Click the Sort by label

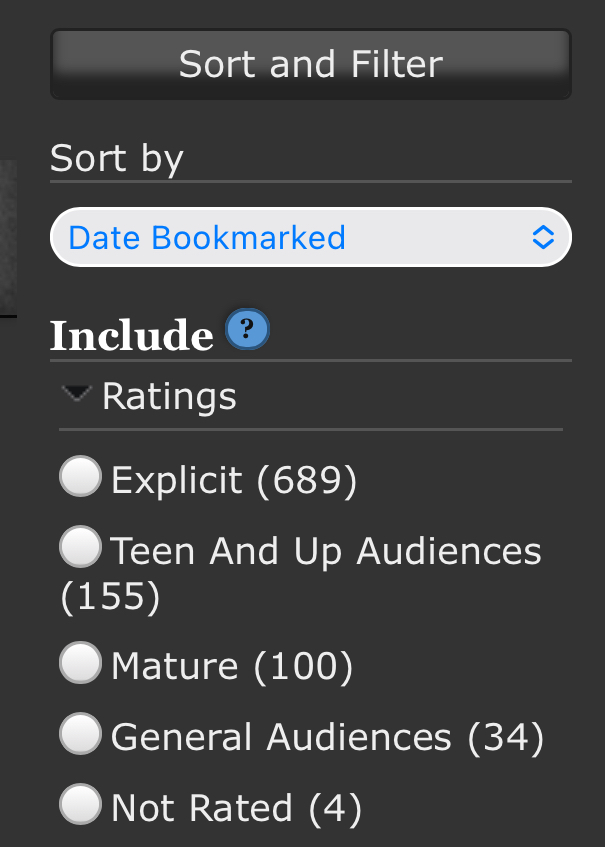click(x=116, y=159)
